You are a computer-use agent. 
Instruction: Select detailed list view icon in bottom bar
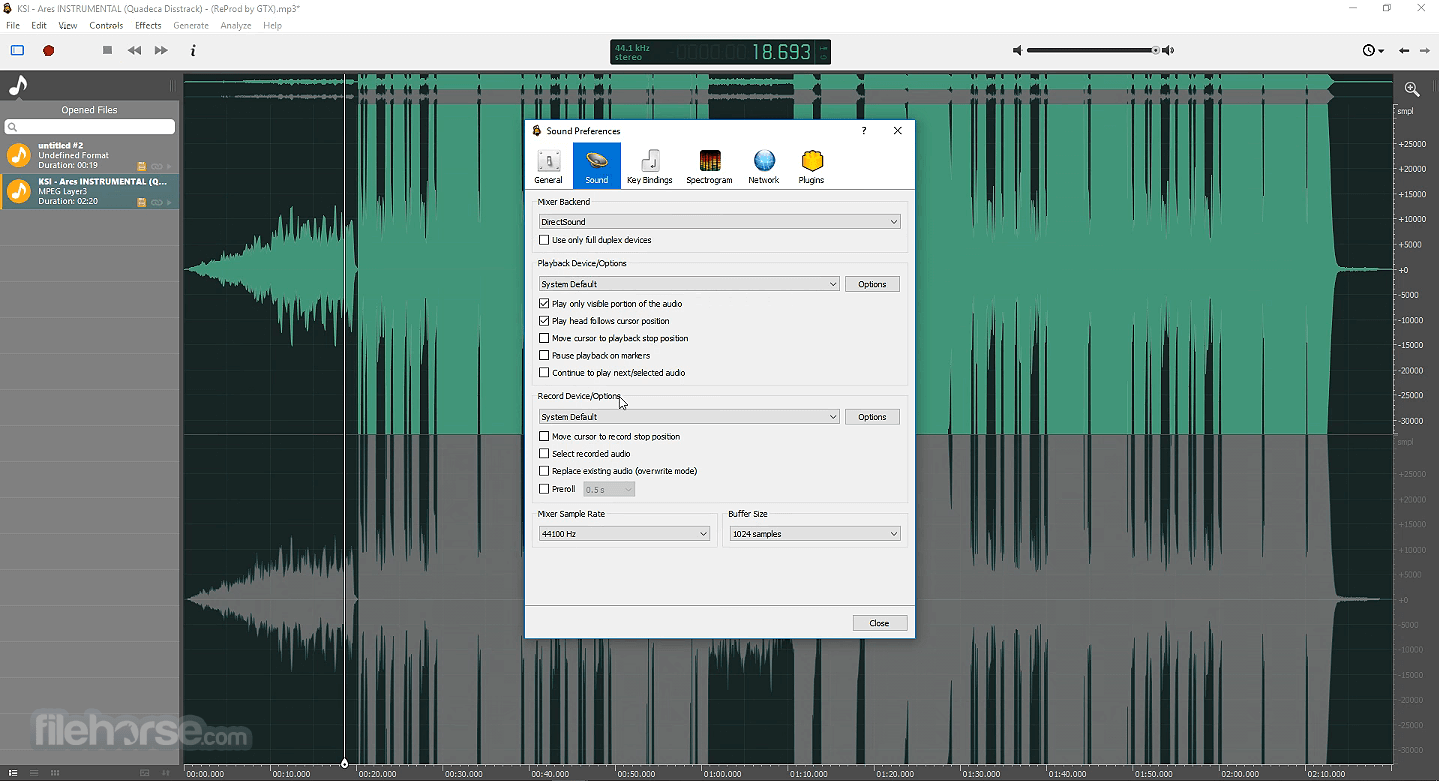pyautogui.click(x=13, y=772)
